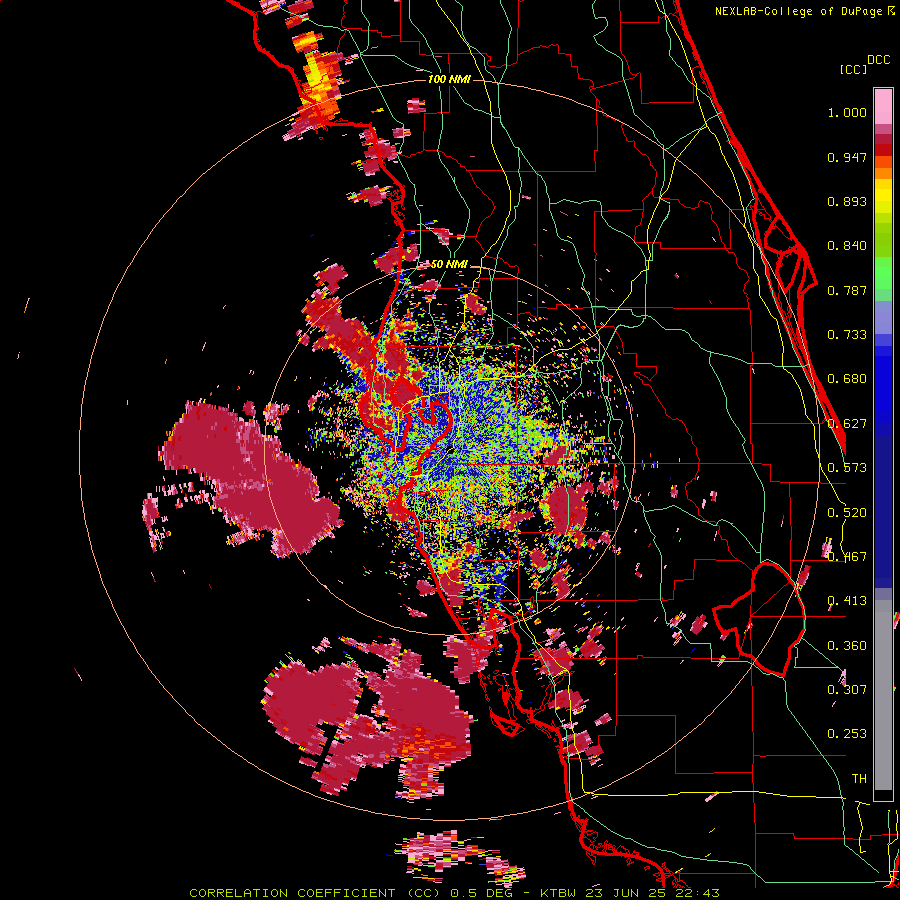
Task: Click the 0.787 color scale value
Action: (847, 290)
